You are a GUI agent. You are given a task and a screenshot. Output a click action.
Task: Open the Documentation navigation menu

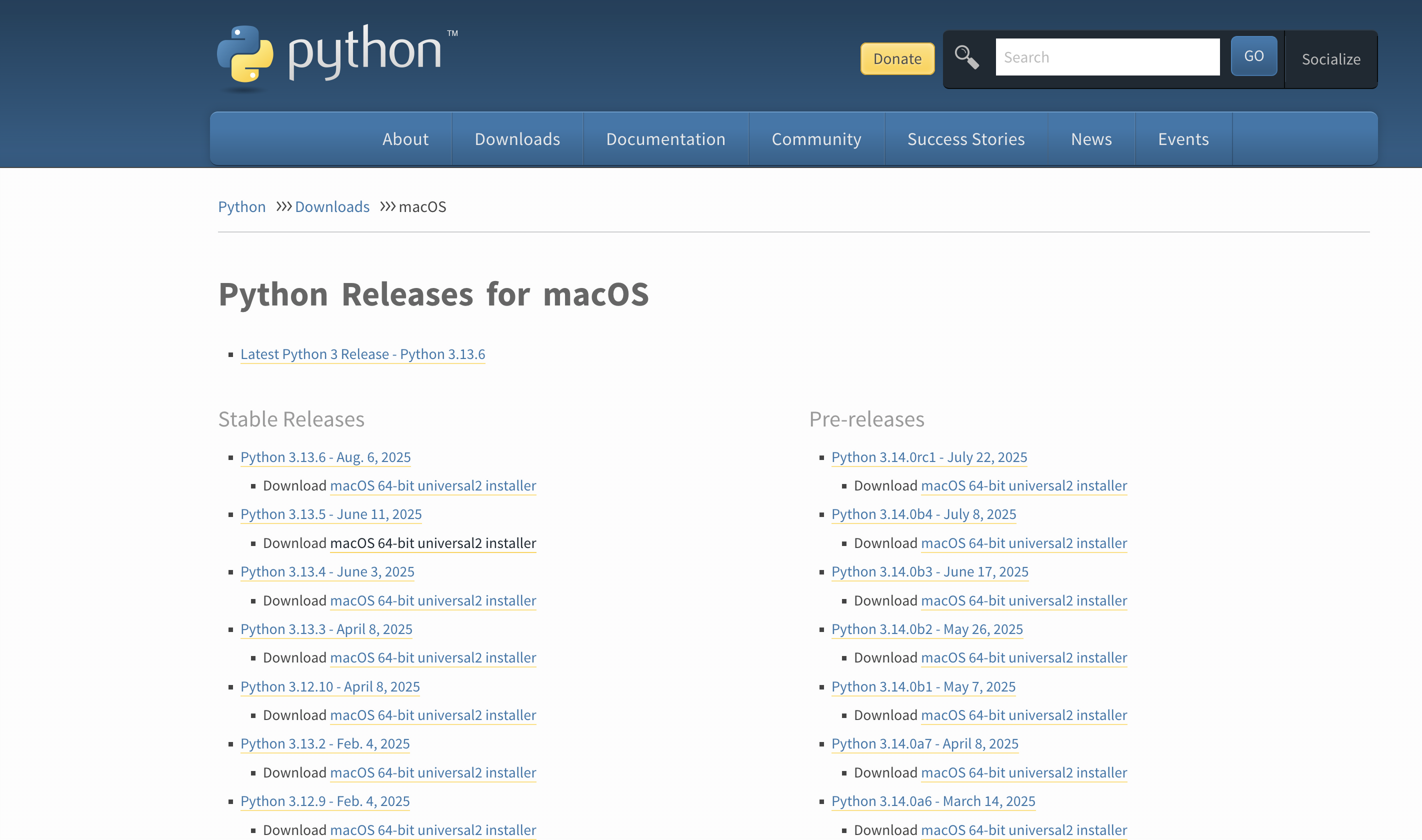(x=665, y=138)
